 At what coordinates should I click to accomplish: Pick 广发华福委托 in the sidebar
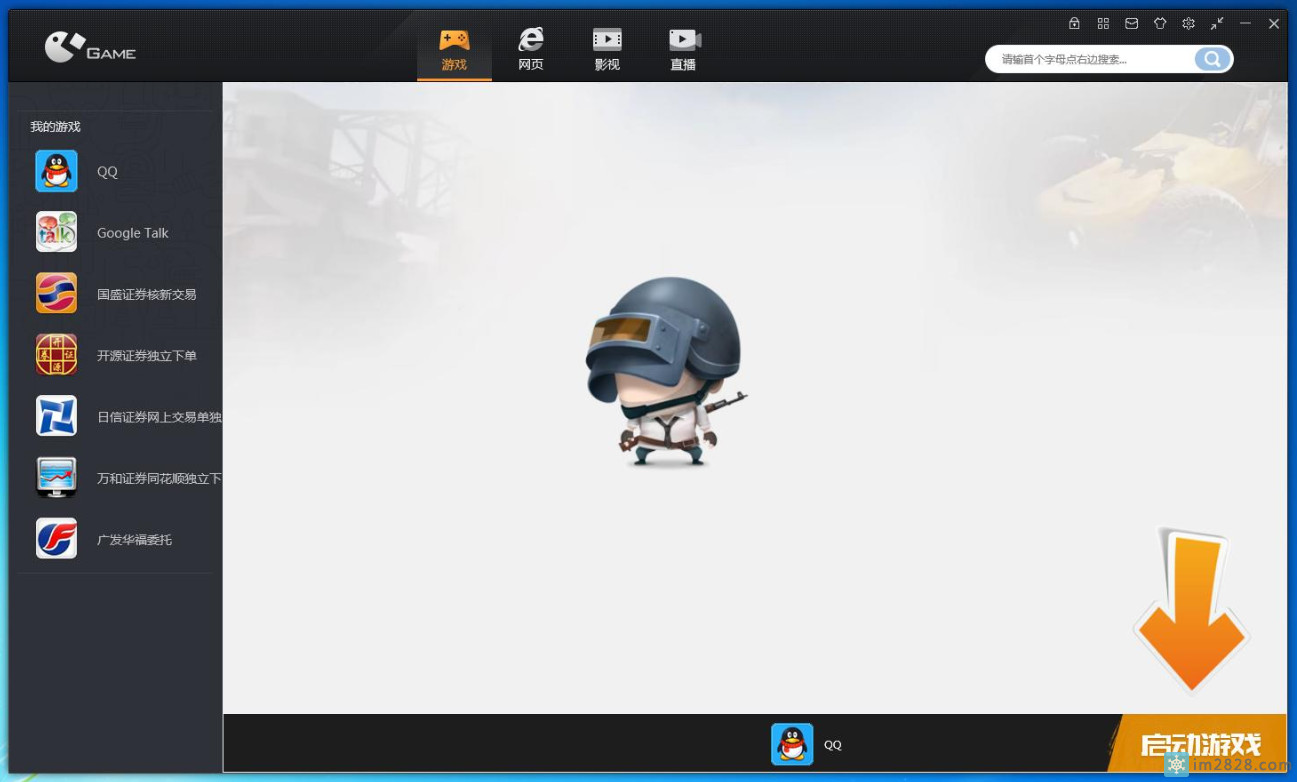click(134, 540)
